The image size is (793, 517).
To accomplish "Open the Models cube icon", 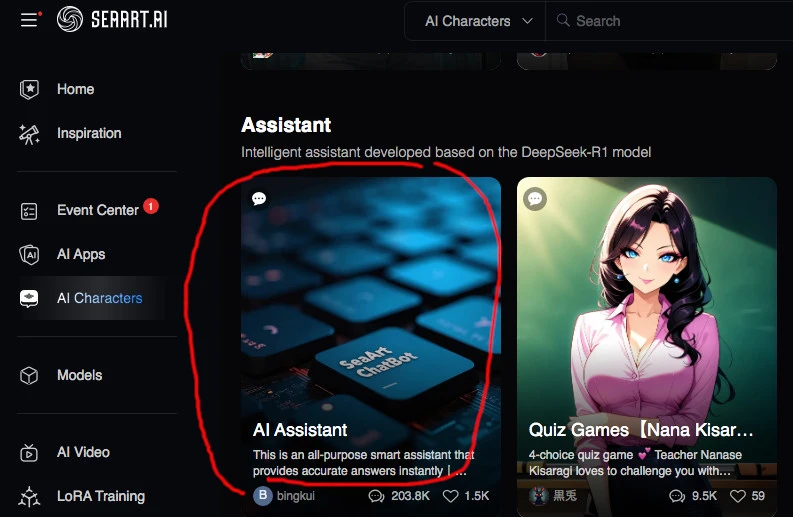I will pos(29,375).
